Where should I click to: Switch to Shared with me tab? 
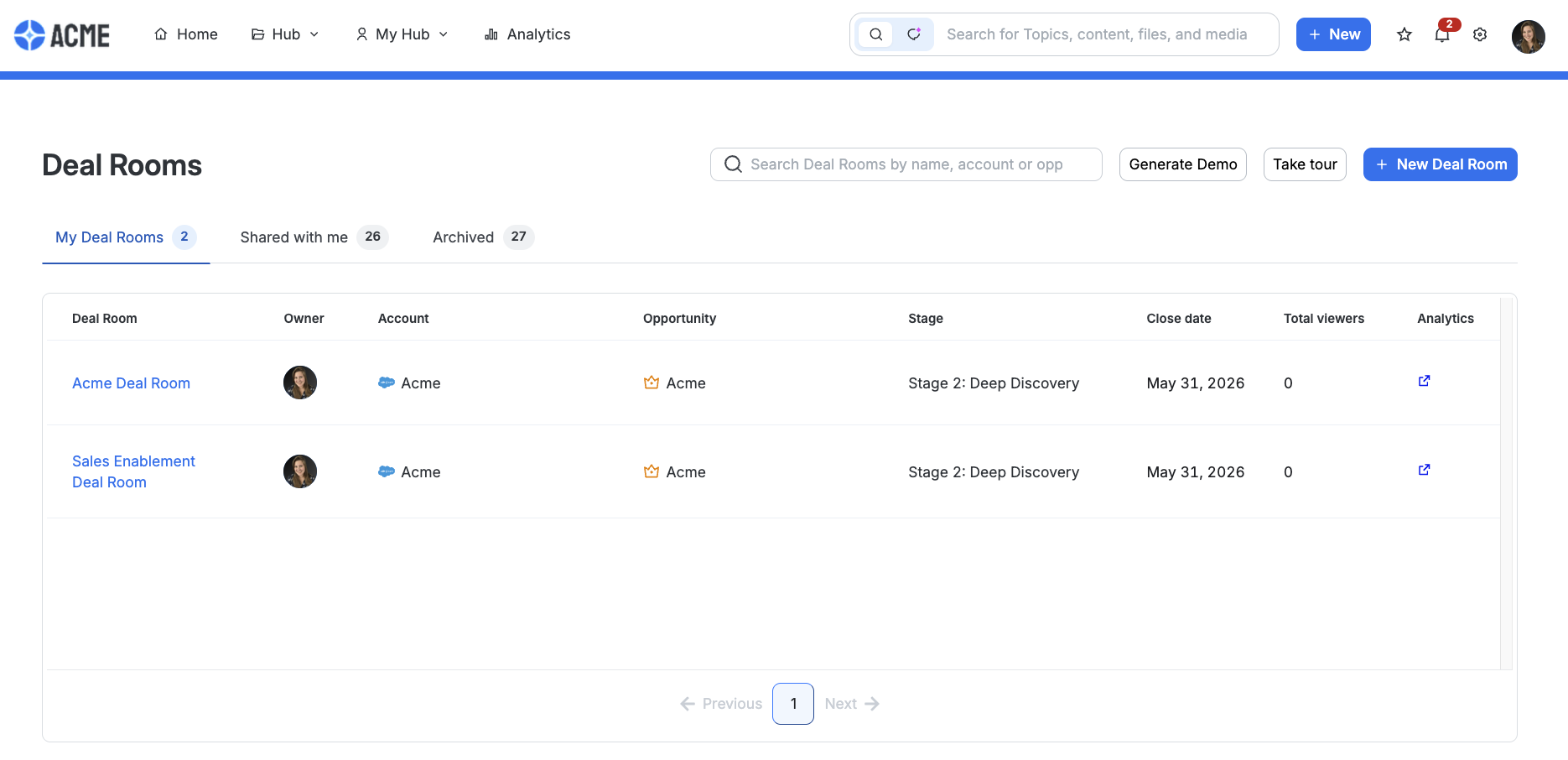[314, 237]
